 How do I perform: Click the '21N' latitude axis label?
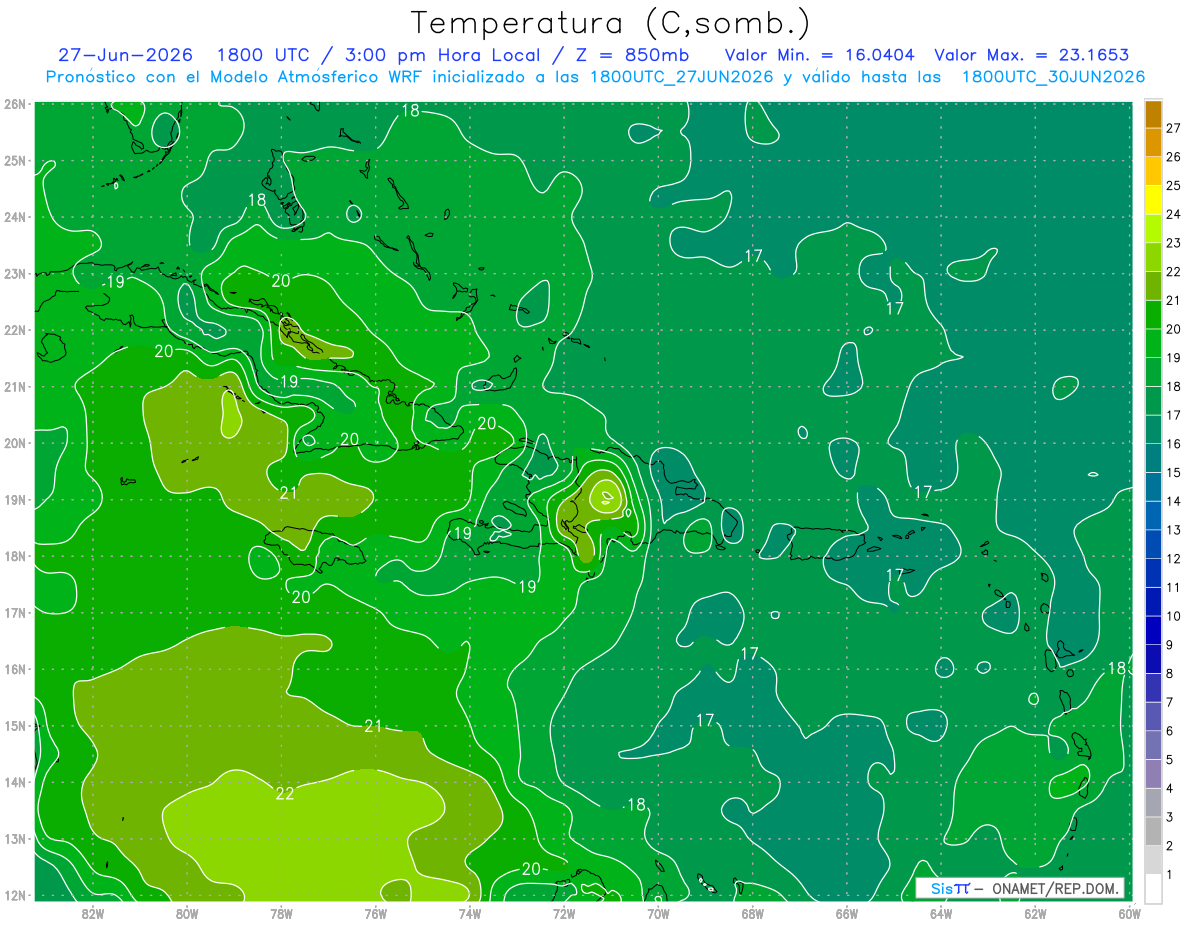pyautogui.click(x=14, y=386)
